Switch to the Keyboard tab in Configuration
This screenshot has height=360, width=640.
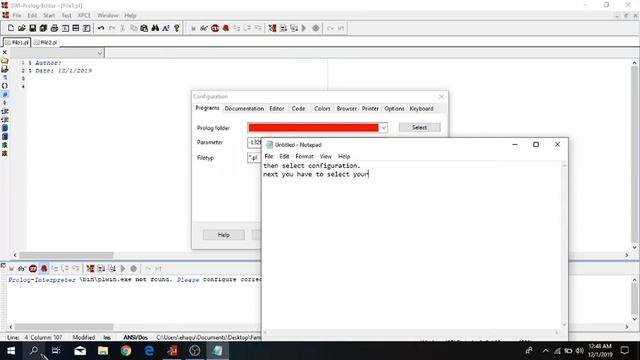pos(421,109)
